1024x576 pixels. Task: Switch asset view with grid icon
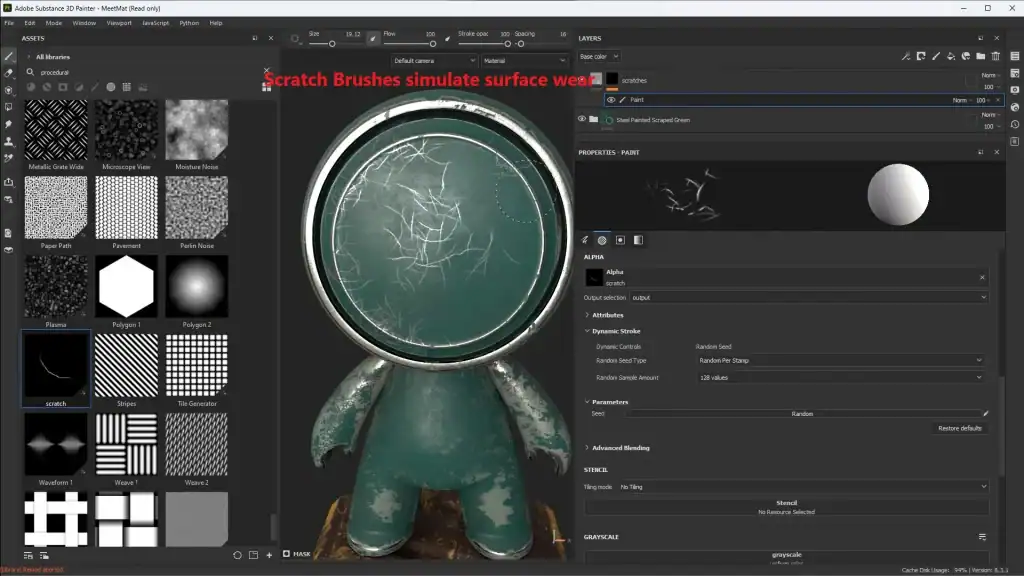[266, 87]
